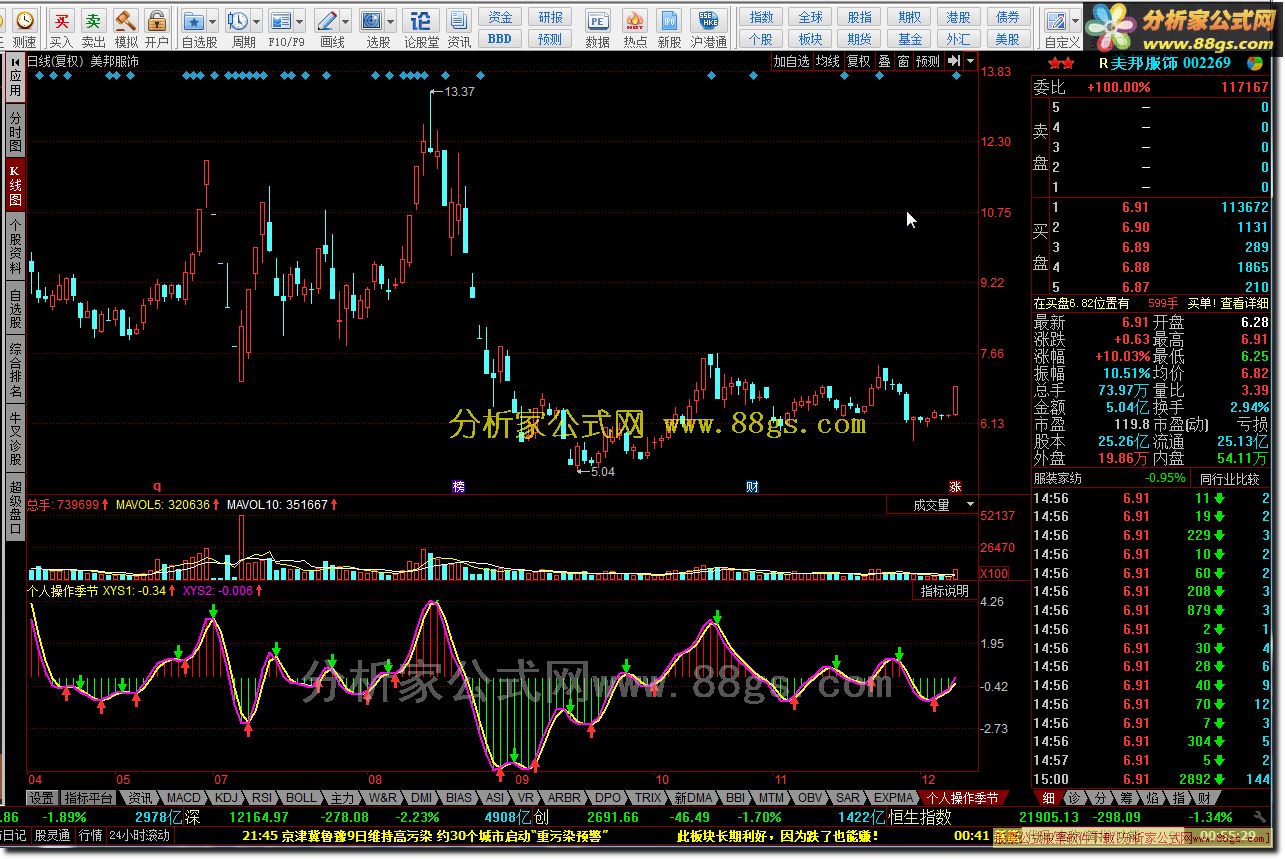Screen dimensions: 1285x859
Task: Add stock via 加自选 button
Action: 791,61
